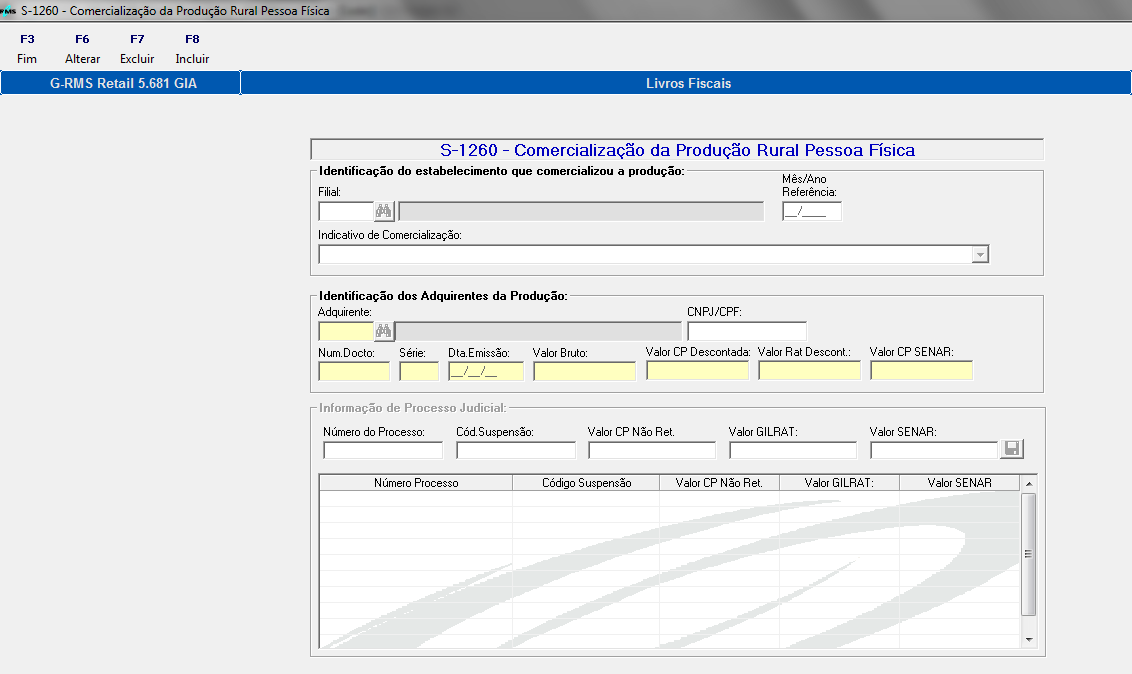The width and height of the screenshot is (1132, 674).
Task: Click the F3 Fim toolbar button
Action: point(27,48)
